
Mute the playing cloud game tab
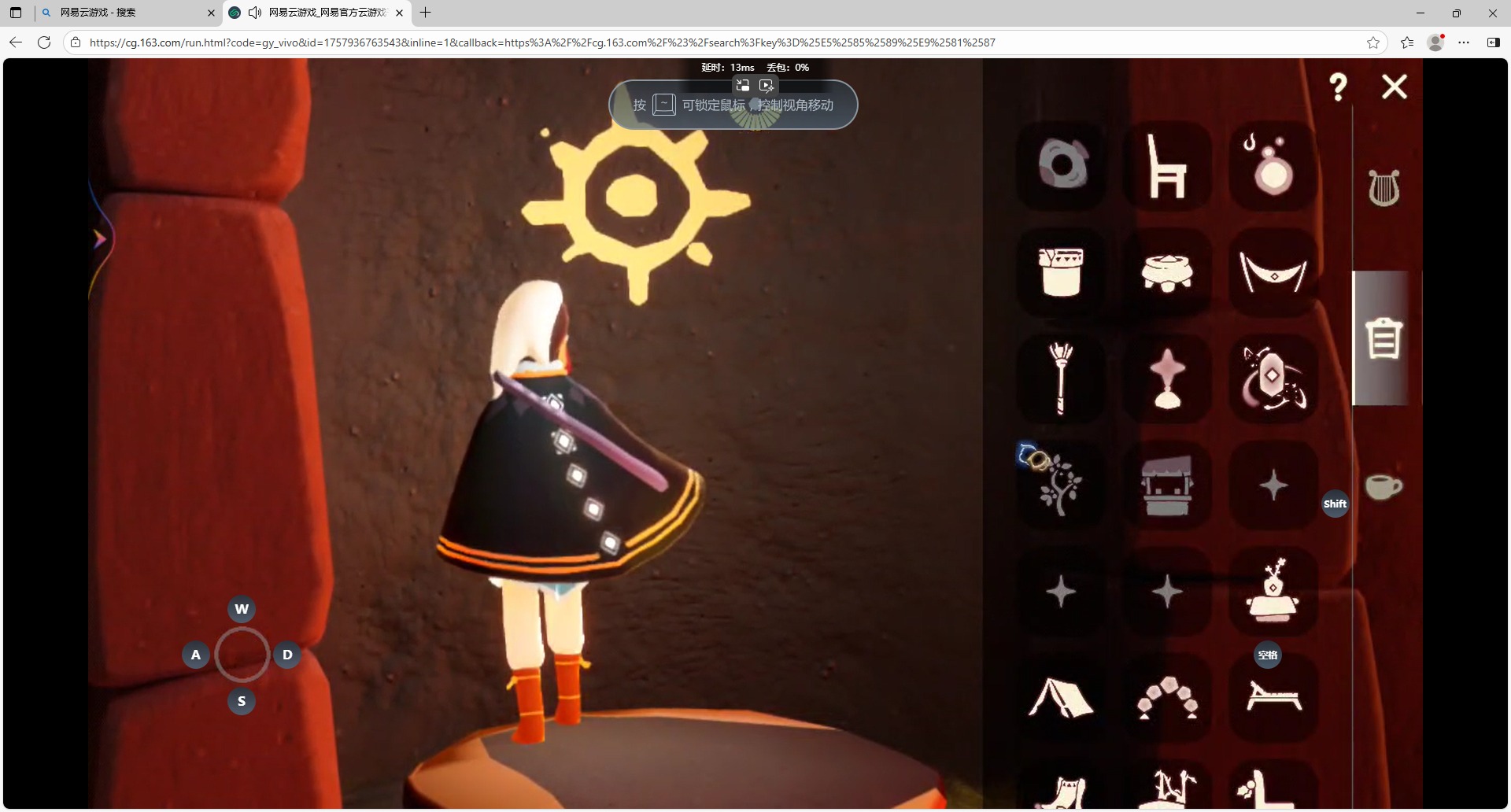[254, 13]
